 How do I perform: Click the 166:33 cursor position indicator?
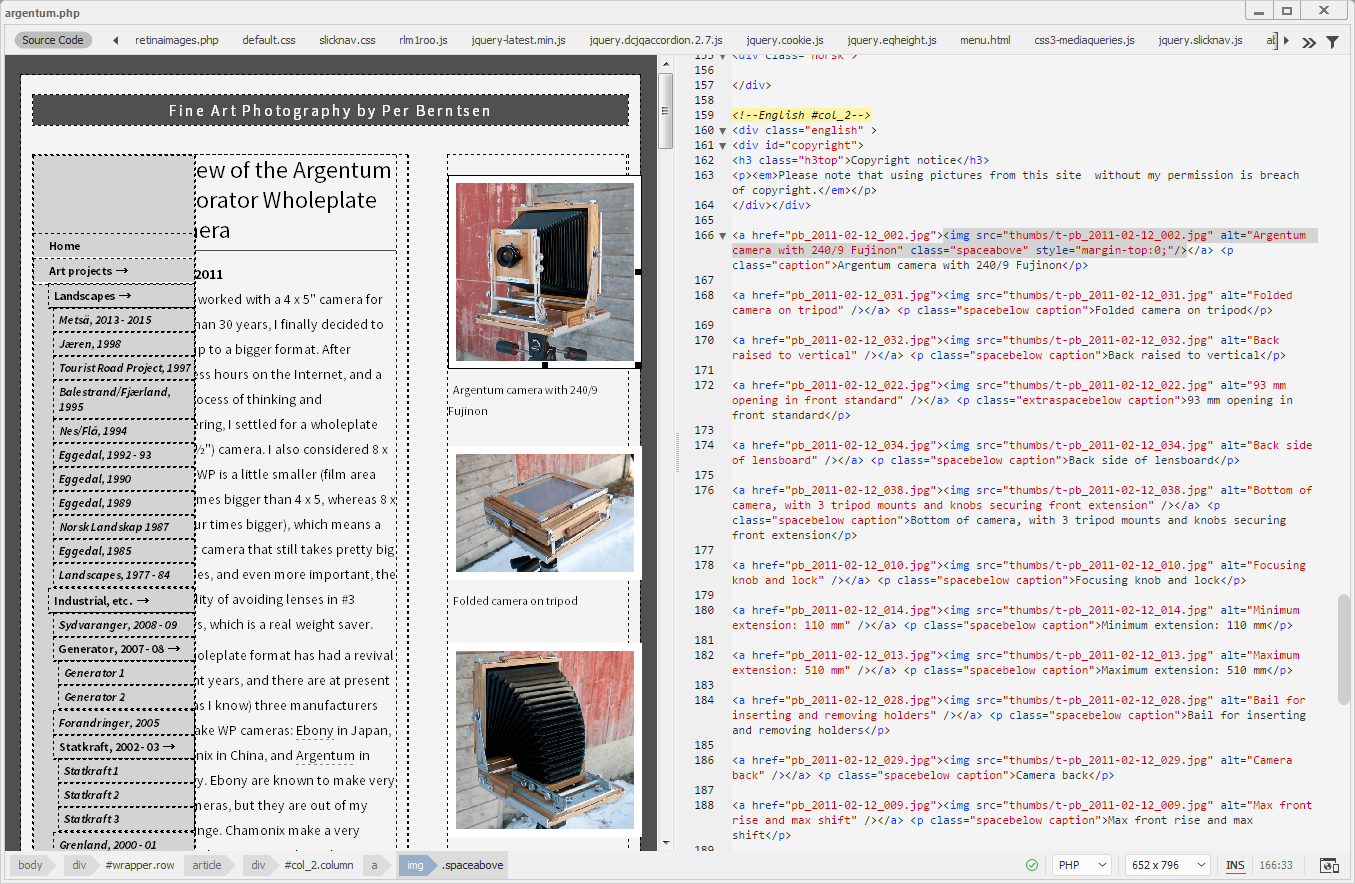pos(1277,865)
